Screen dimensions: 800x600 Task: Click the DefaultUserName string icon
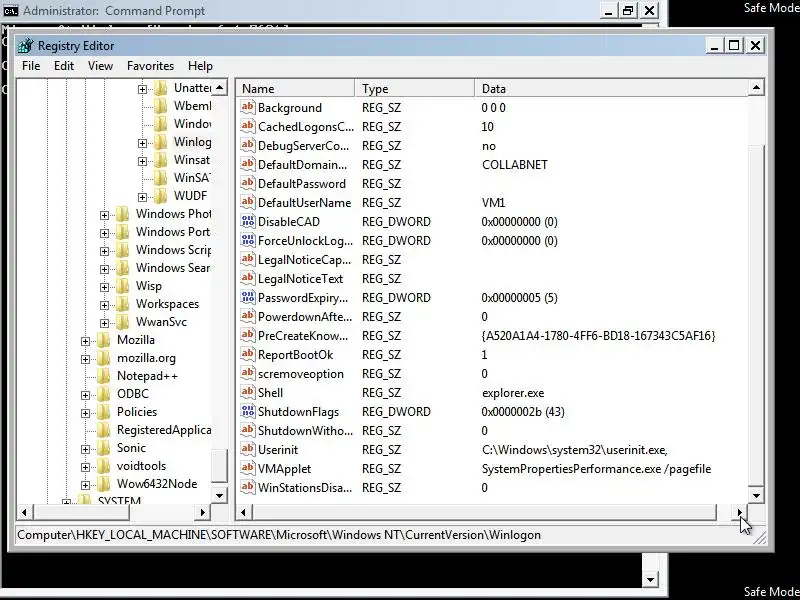point(247,202)
